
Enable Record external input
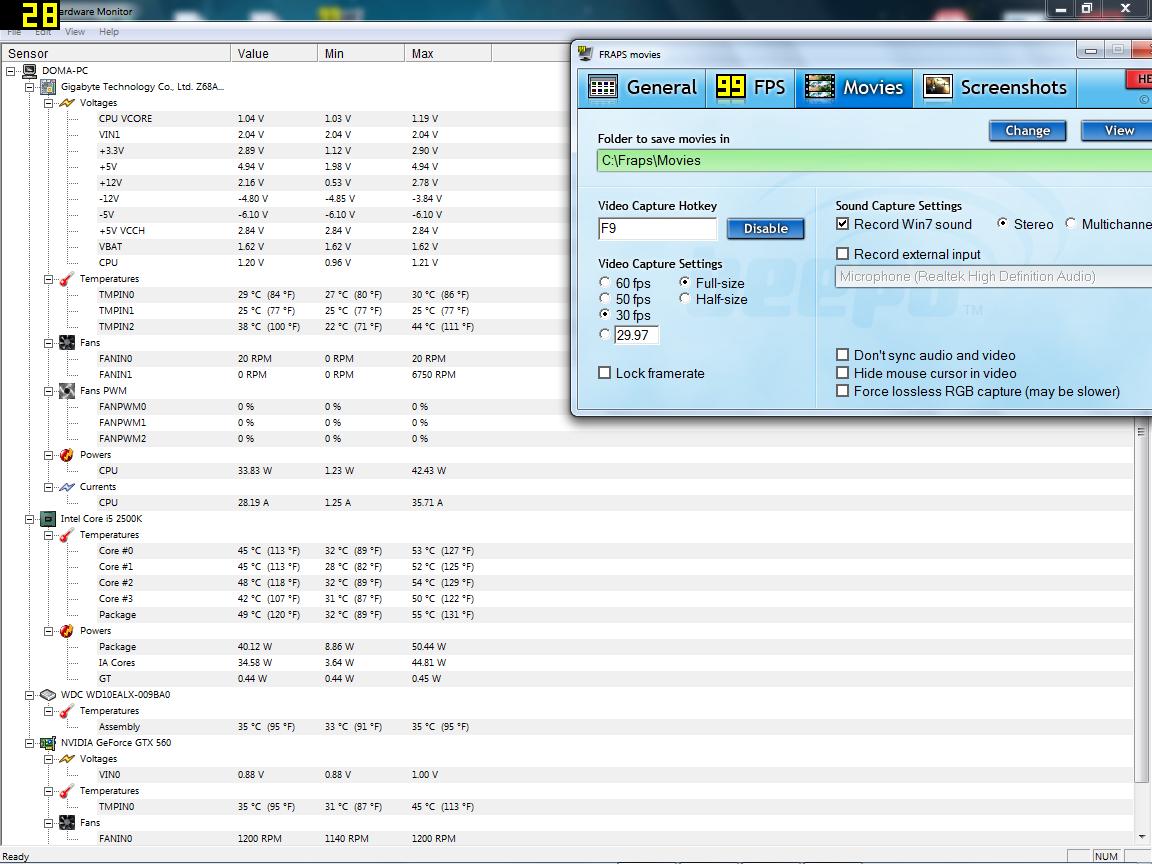843,254
